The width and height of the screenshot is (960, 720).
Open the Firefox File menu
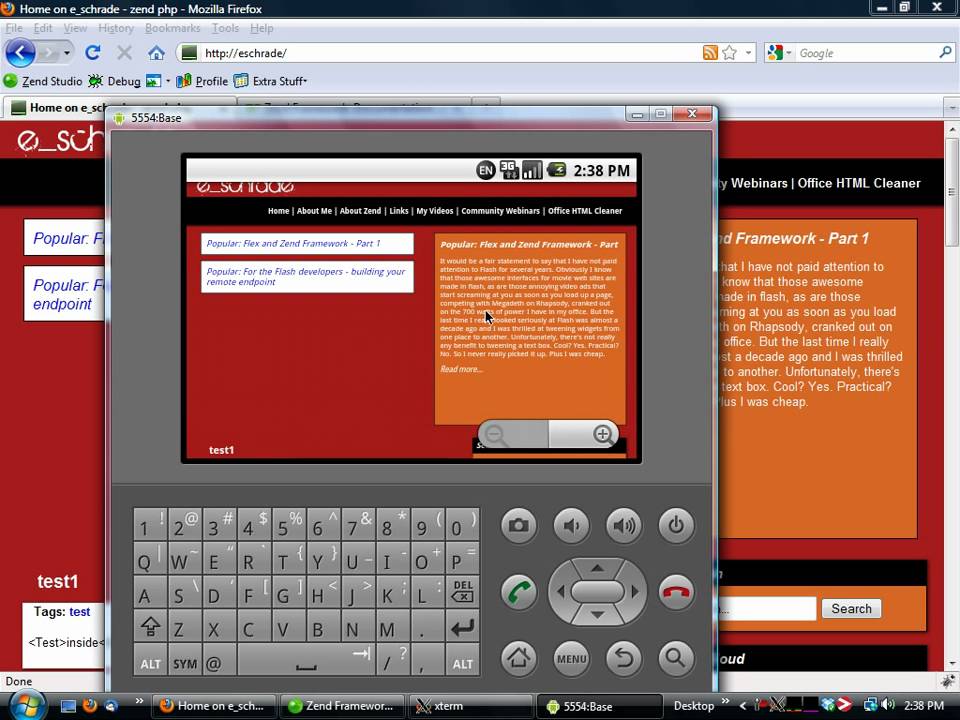click(x=13, y=28)
